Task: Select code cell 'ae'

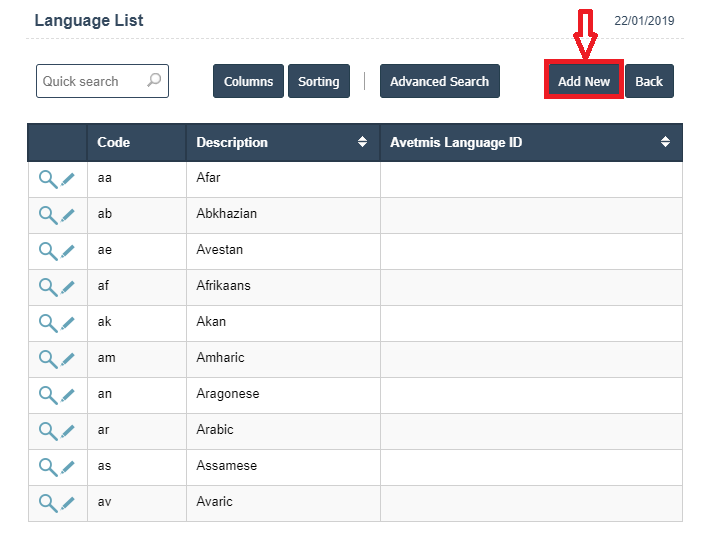Action: [137, 252]
